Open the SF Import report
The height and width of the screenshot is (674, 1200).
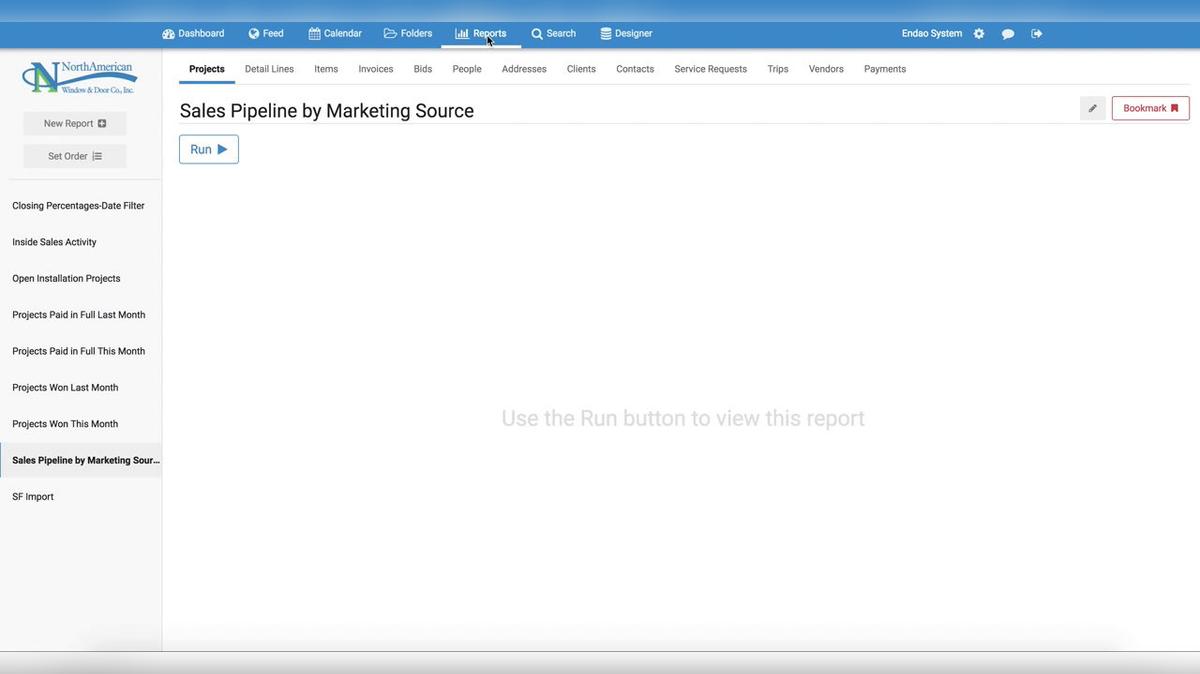tap(33, 497)
